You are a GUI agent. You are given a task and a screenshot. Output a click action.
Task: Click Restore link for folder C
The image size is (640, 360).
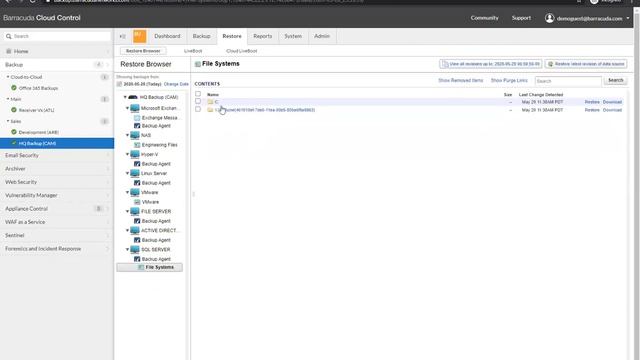click(x=592, y=102)
